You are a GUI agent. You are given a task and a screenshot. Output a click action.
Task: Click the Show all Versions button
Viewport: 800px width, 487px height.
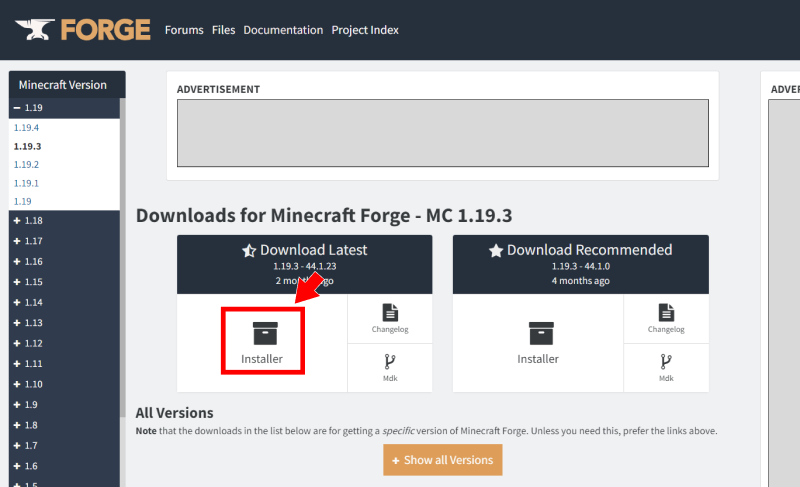point(442,460)
